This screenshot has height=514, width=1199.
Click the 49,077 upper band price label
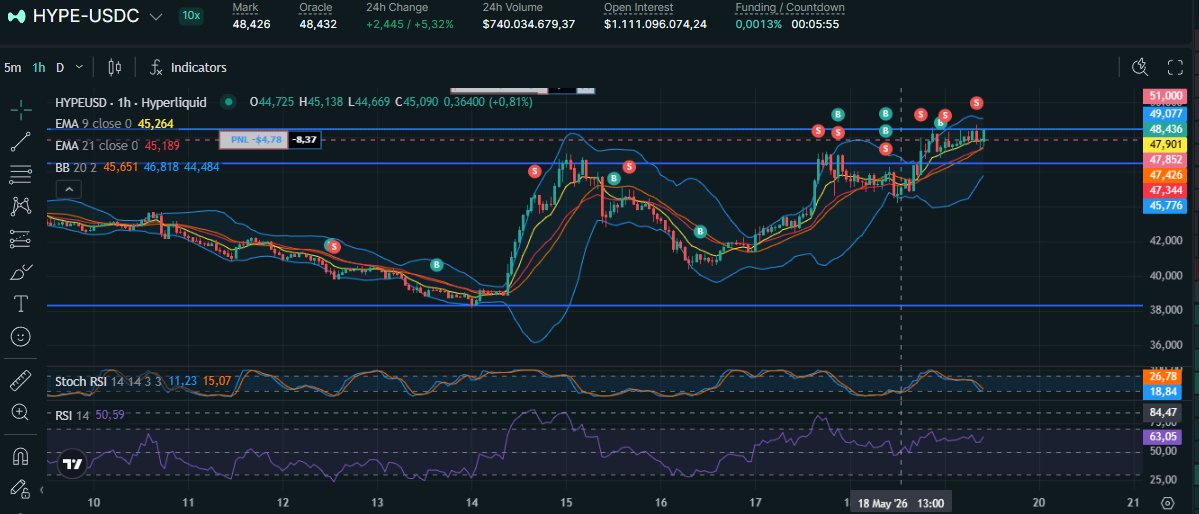coord(1166,113)
